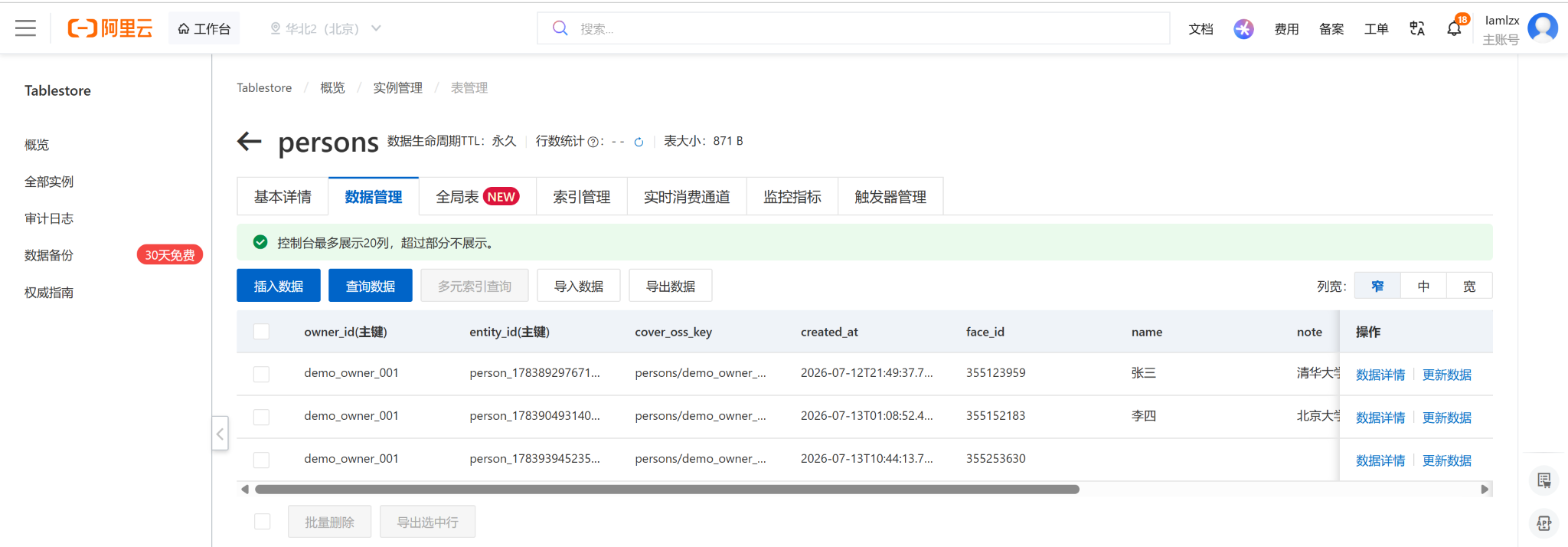Open the hamburger navigation menu

[x=25, y=28]
